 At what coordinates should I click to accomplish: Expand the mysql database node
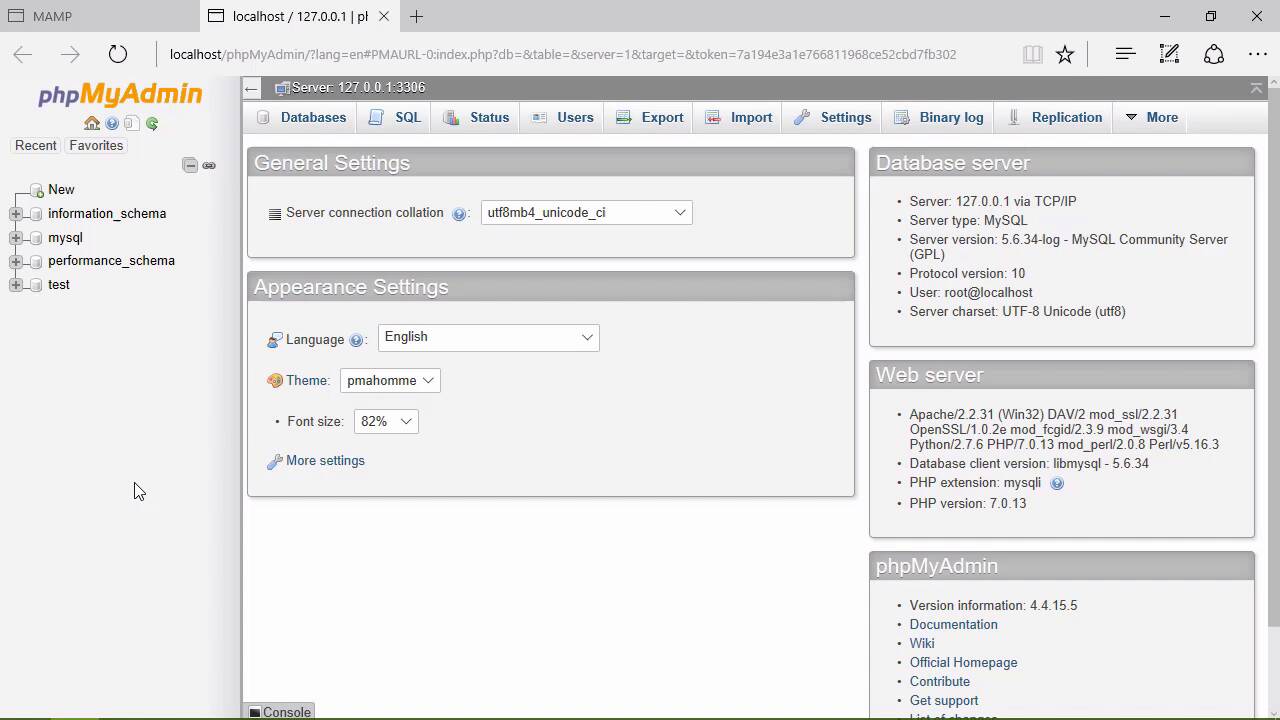pyautogui.click(x=15, y=238)
